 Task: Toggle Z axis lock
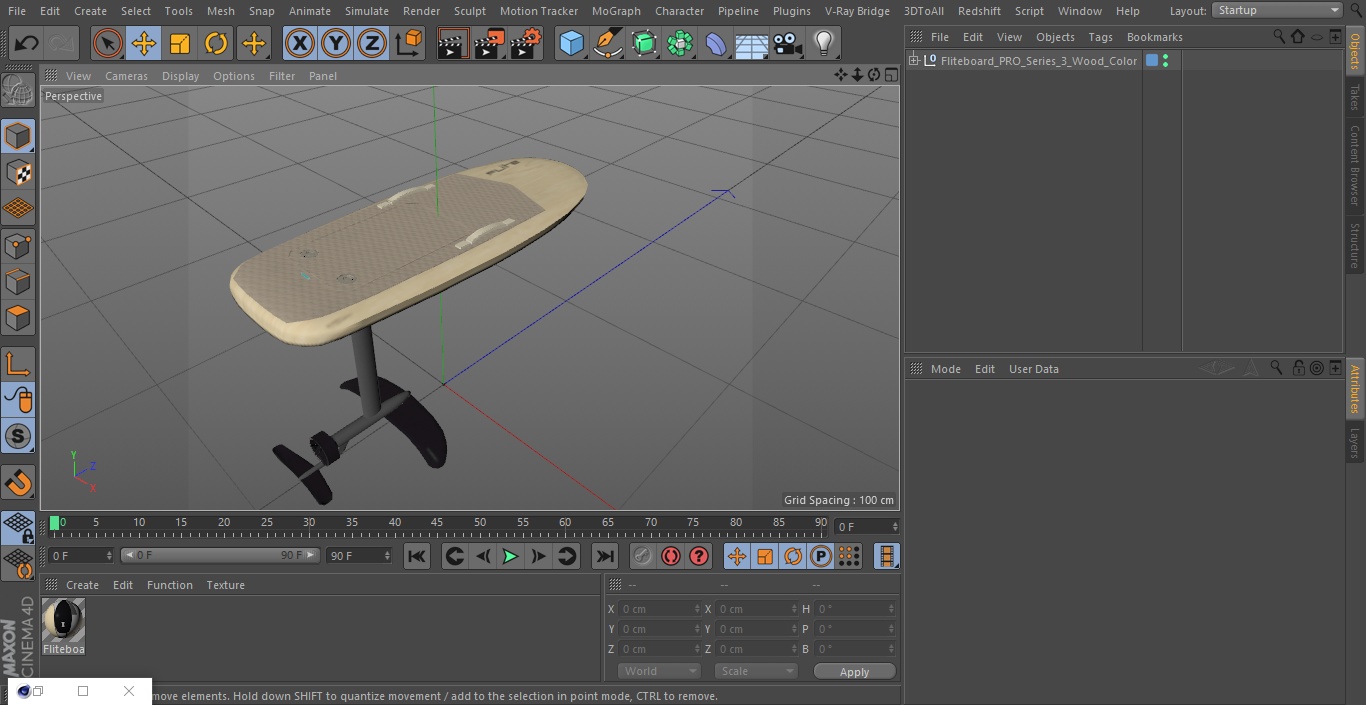coord(372,43)
